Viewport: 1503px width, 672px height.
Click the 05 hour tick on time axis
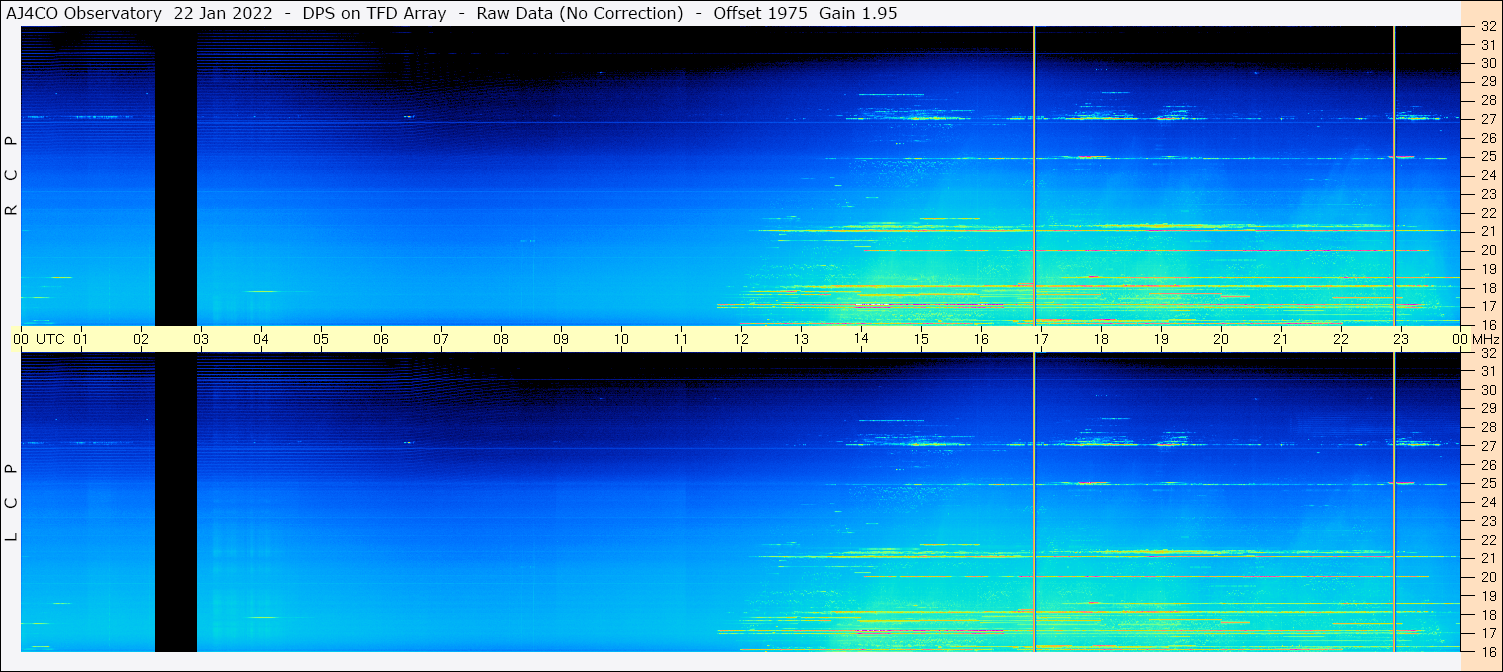coord(321,339)
